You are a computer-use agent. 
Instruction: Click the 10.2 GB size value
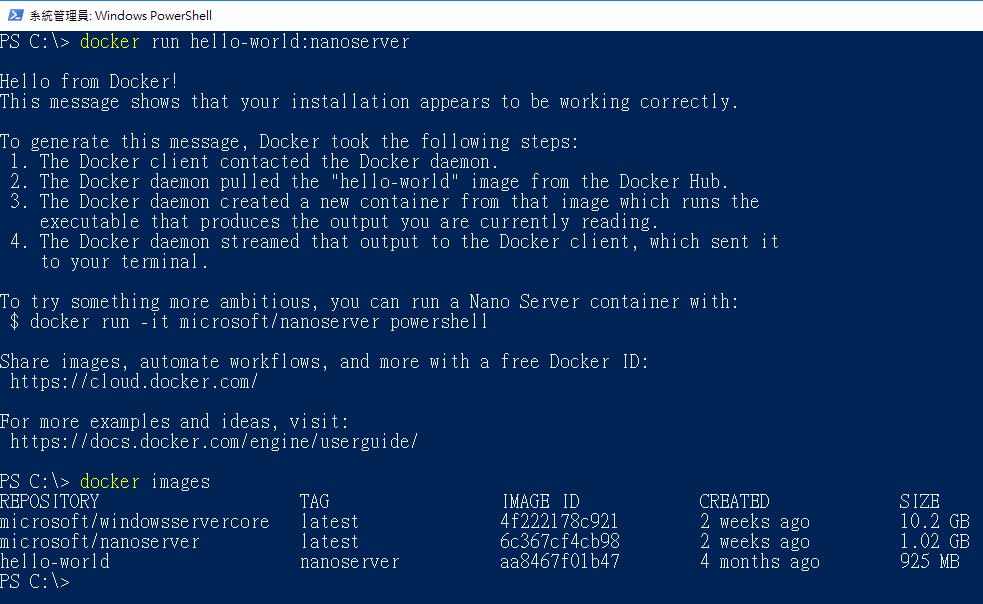(x=935, y=522)
